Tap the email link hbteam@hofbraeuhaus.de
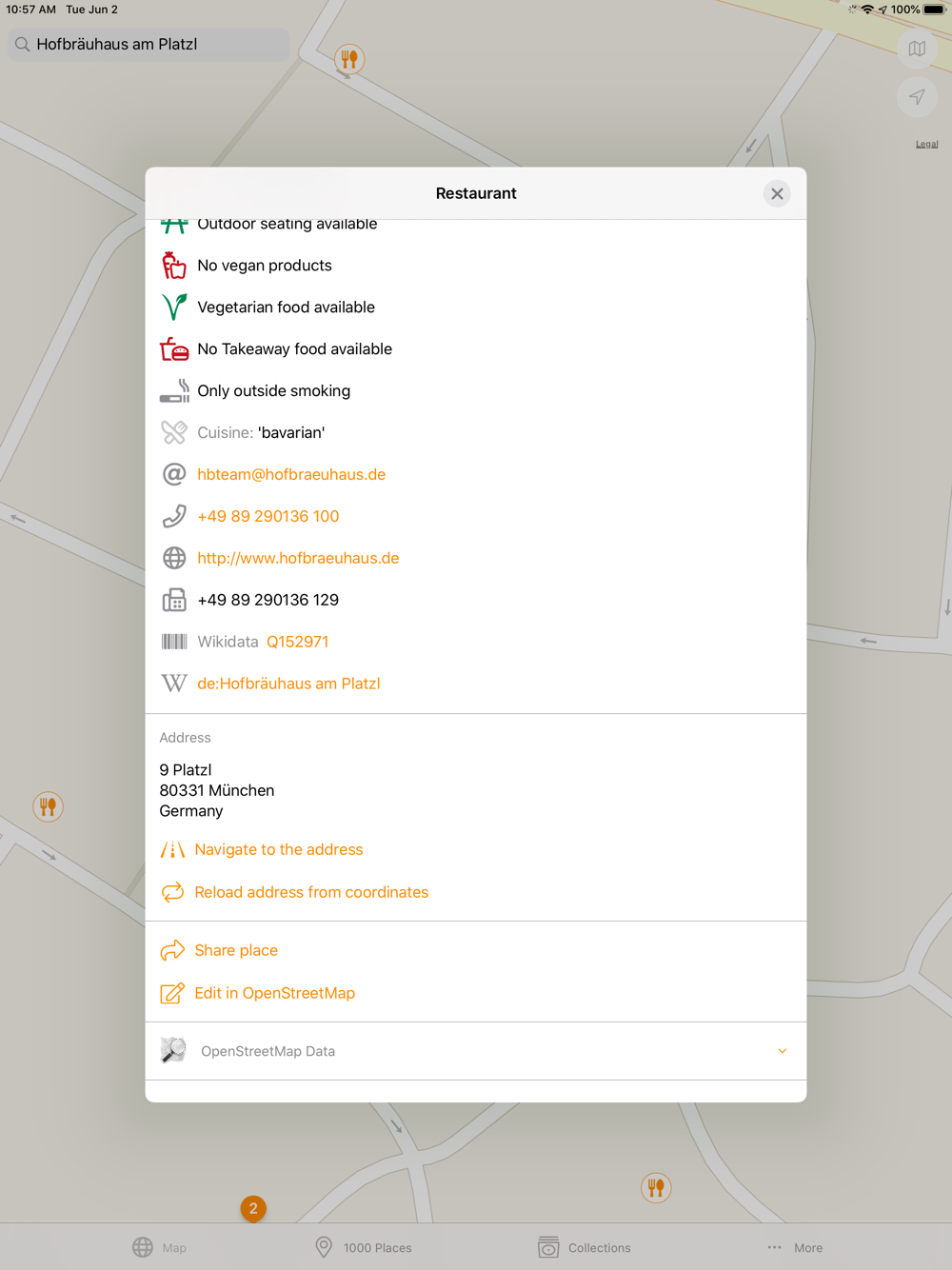952x1270 pixels. [291, 474]
